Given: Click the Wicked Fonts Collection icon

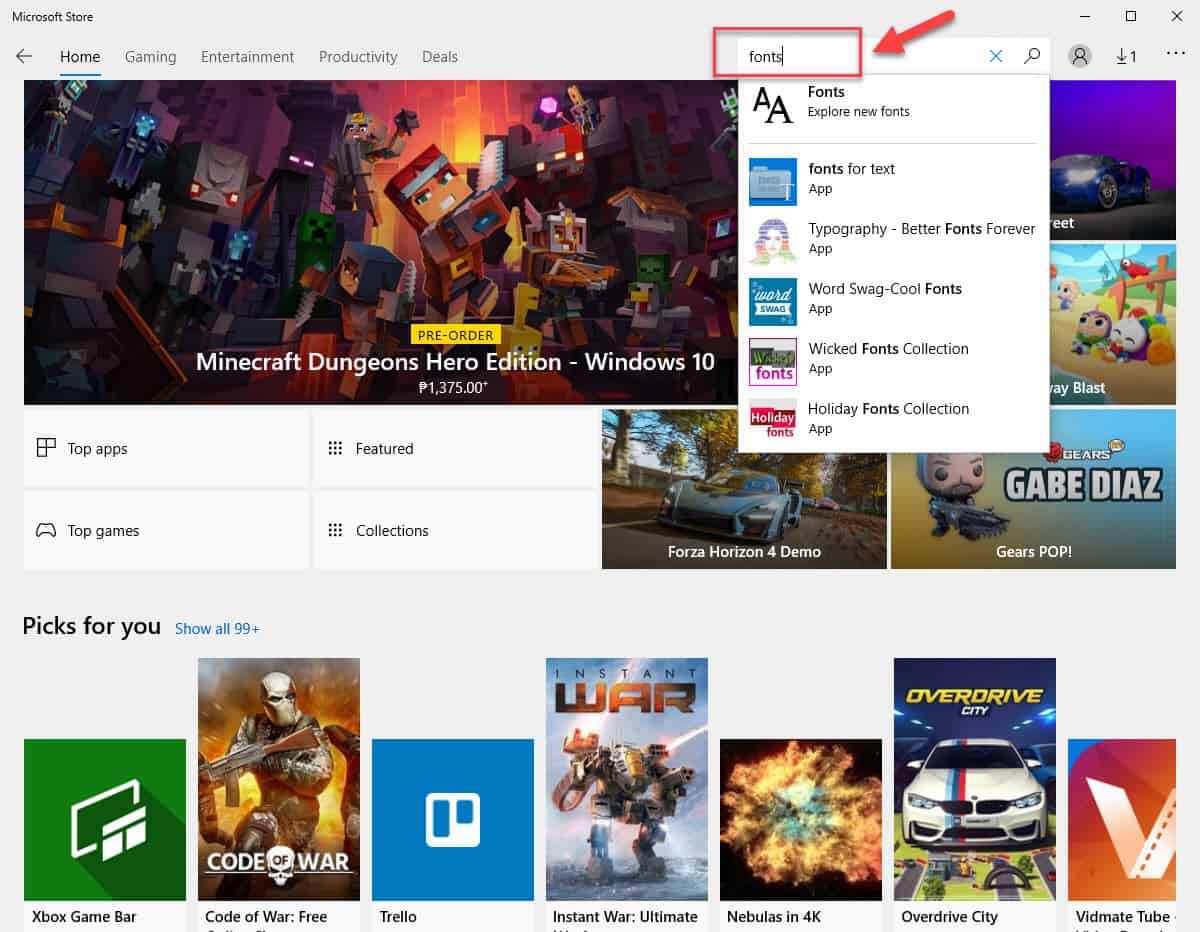Looking at the screenshot, I should pyautogui.click(x=773, y=362).
